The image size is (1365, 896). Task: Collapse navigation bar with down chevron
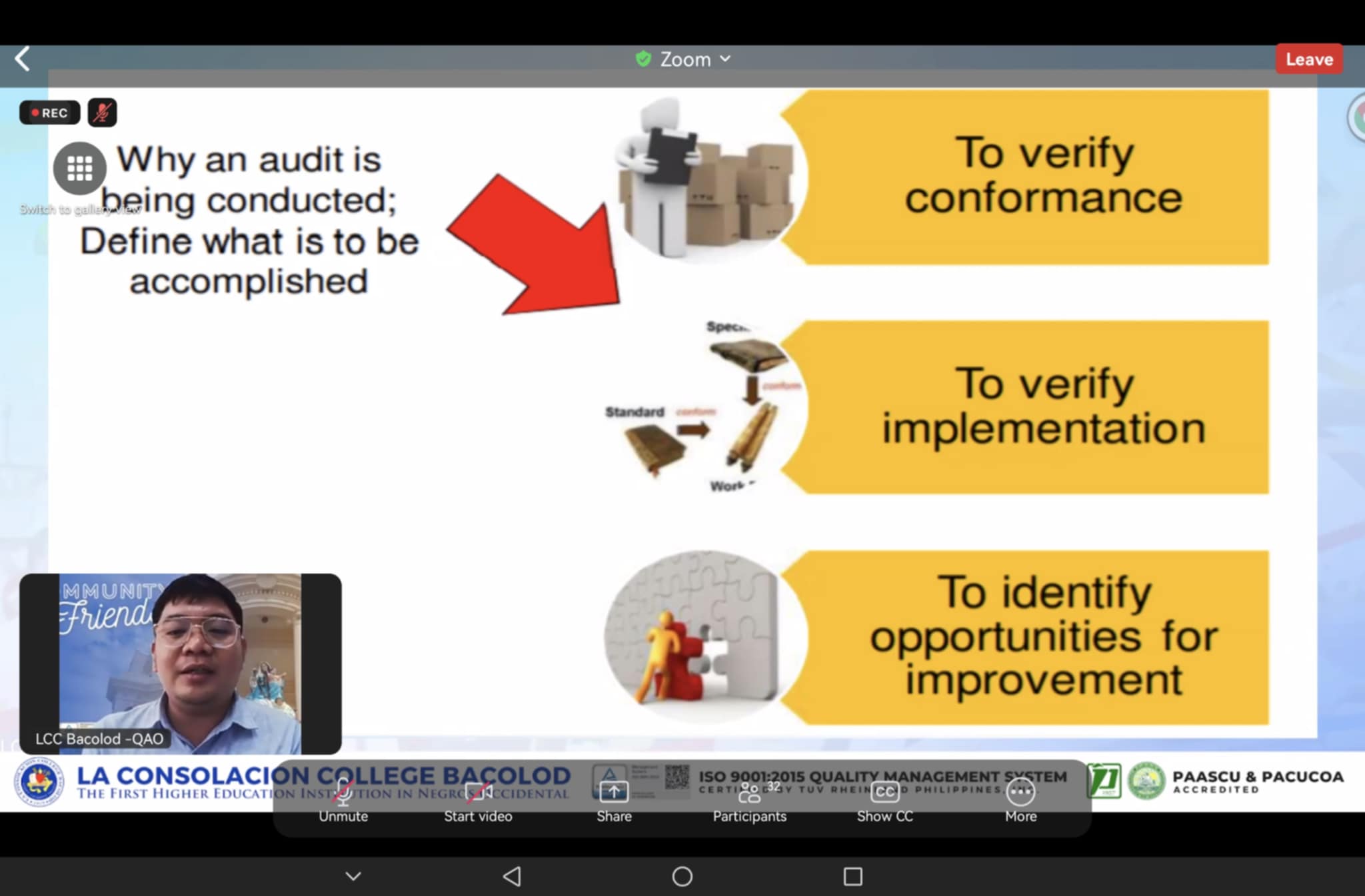pyautogui.click(x=353, y=876)
